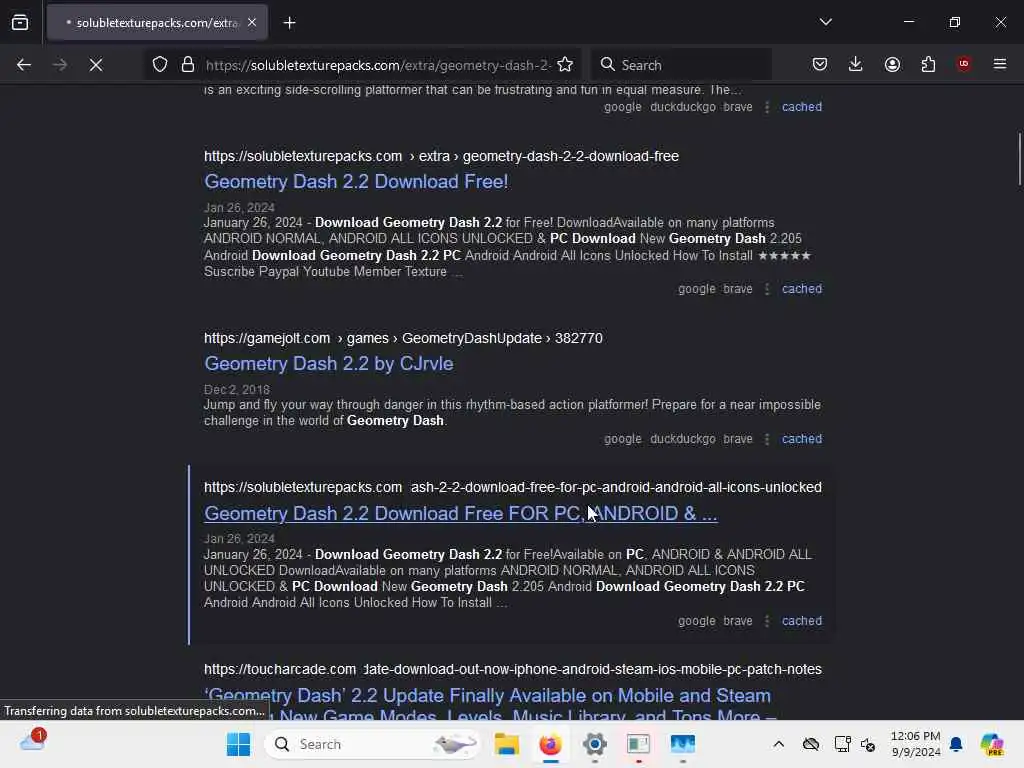Click cached link under gamejolt result
Screen dimensions: 1024x768
[x=802, y=439]
